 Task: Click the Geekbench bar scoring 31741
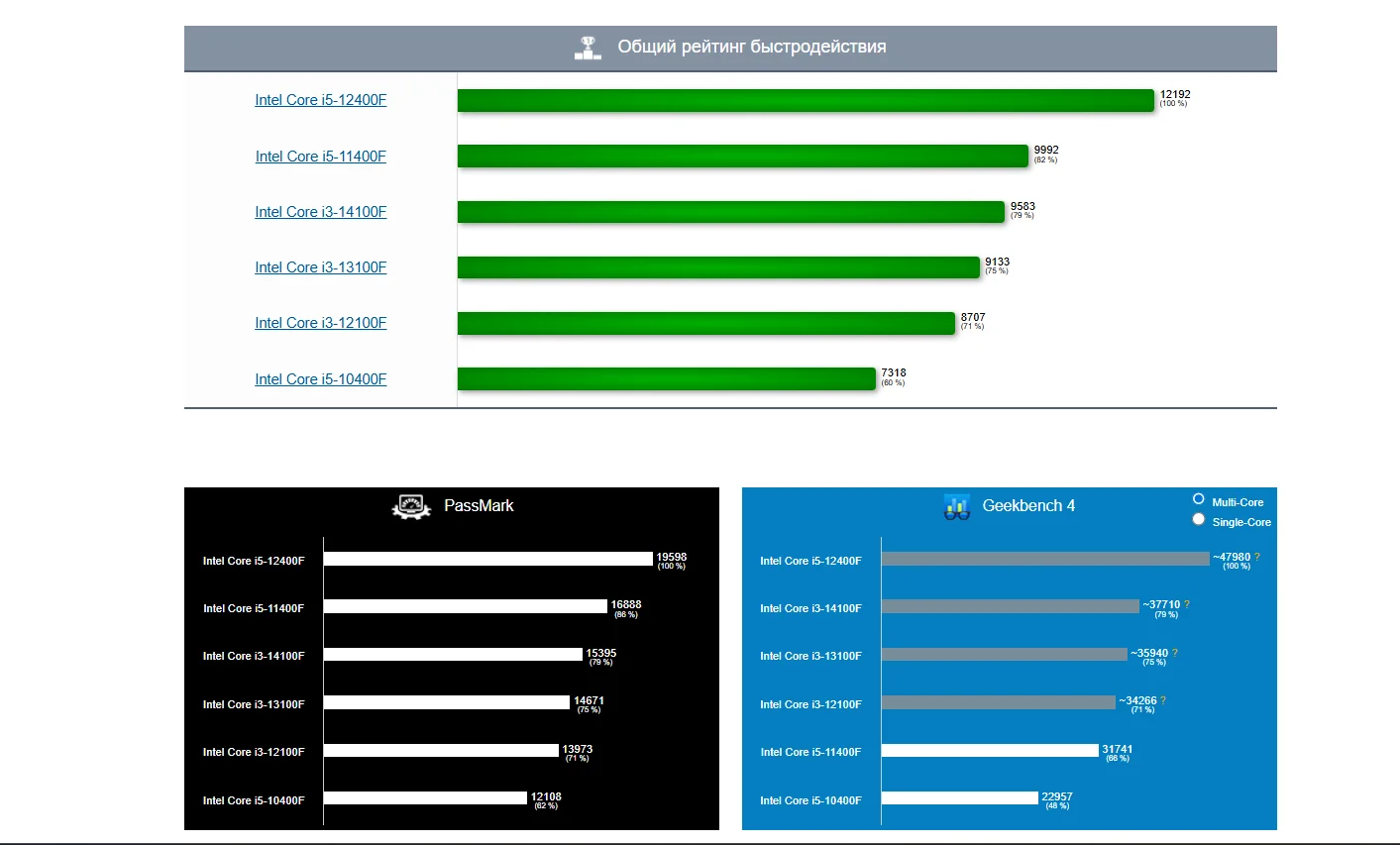pyautogui.click(x=990, y=751)
